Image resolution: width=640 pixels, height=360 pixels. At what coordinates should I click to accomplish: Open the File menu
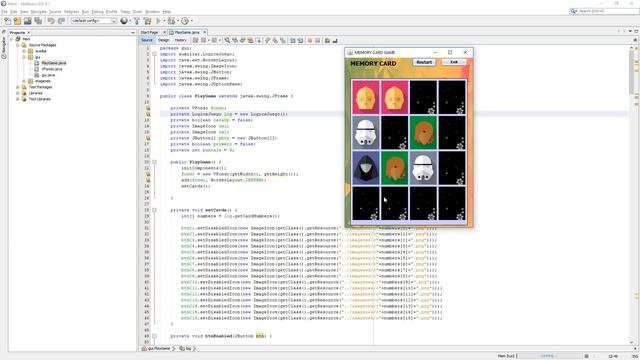(x=4, y=12)
